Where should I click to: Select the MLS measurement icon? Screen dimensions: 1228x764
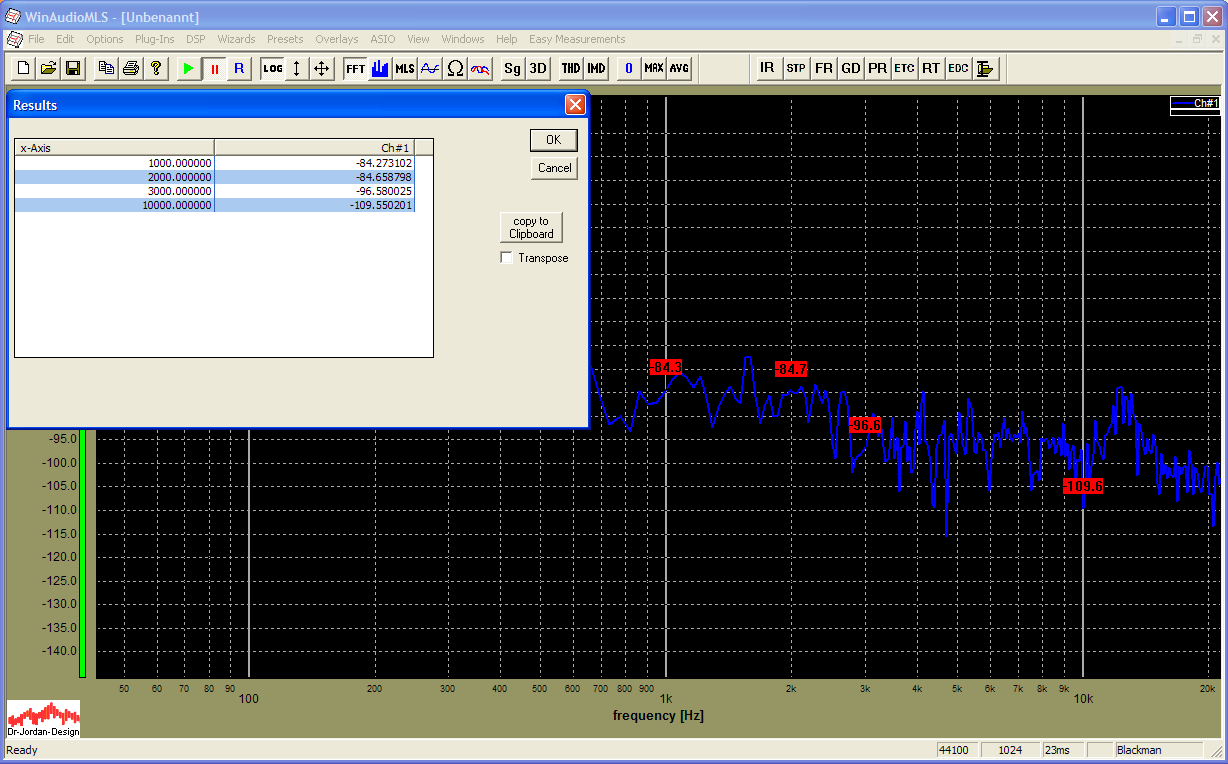[404, 68]
